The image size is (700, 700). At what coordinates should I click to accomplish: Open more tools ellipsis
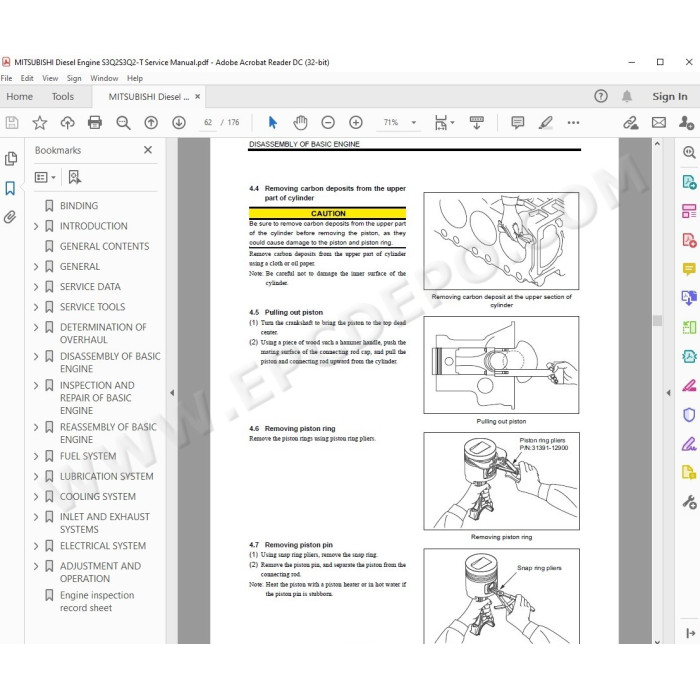coord(573,122)
